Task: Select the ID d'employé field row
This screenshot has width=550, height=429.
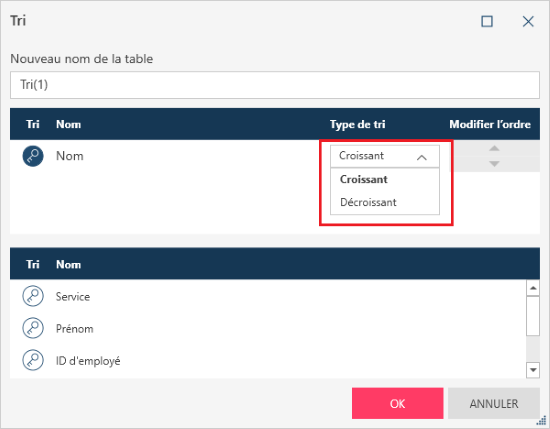Action: click(268, 361)
